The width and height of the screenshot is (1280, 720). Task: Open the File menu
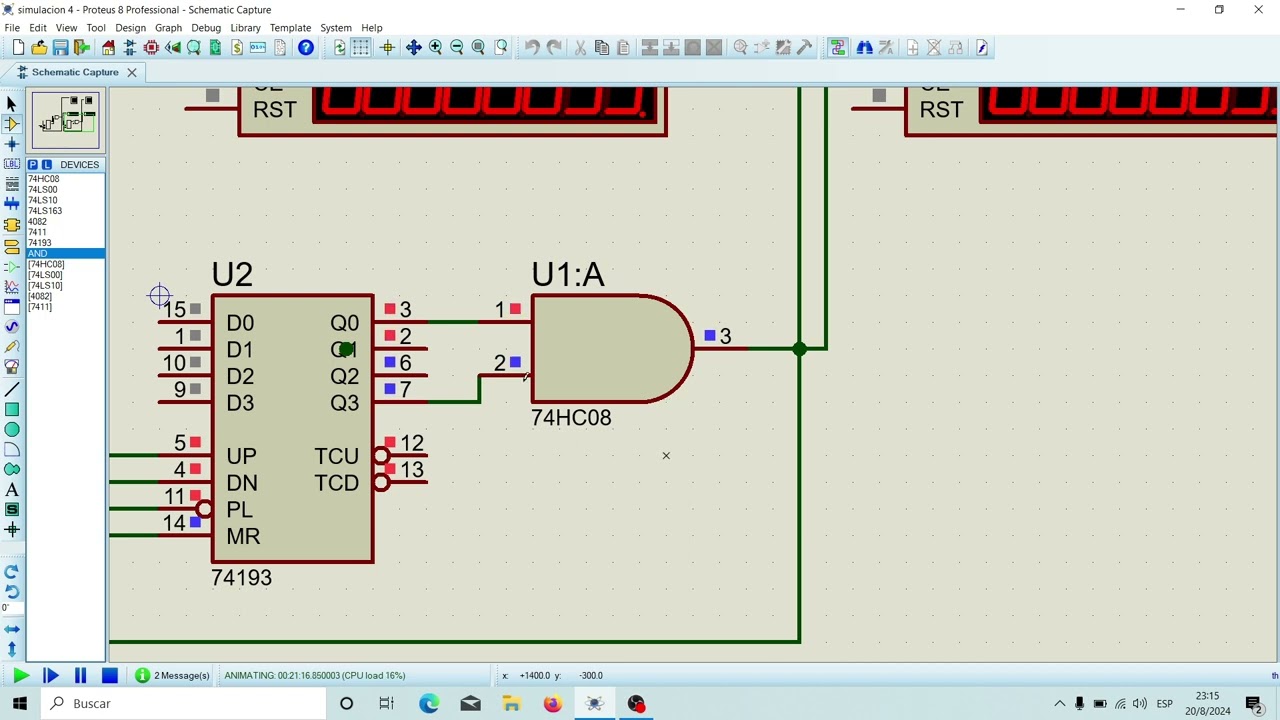[12, 28]
